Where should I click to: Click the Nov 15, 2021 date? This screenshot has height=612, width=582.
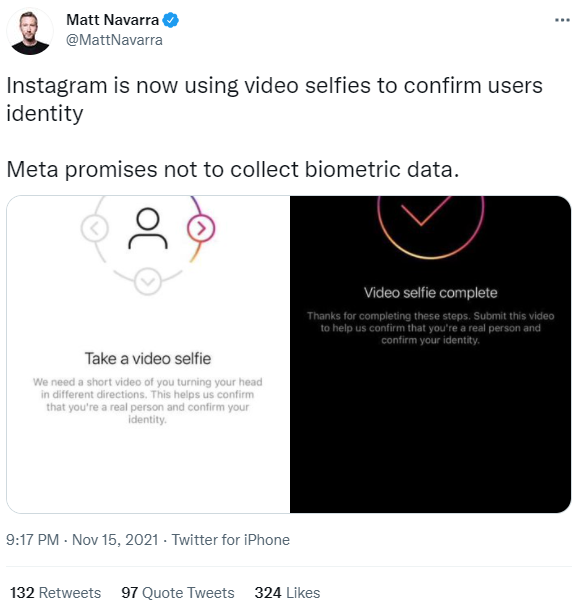(x=115, y=540)
